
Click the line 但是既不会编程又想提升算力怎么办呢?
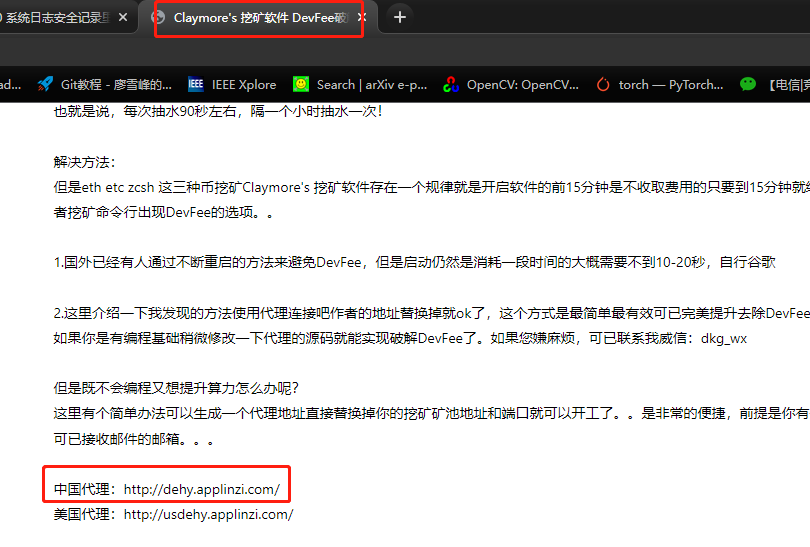(176, 388)
